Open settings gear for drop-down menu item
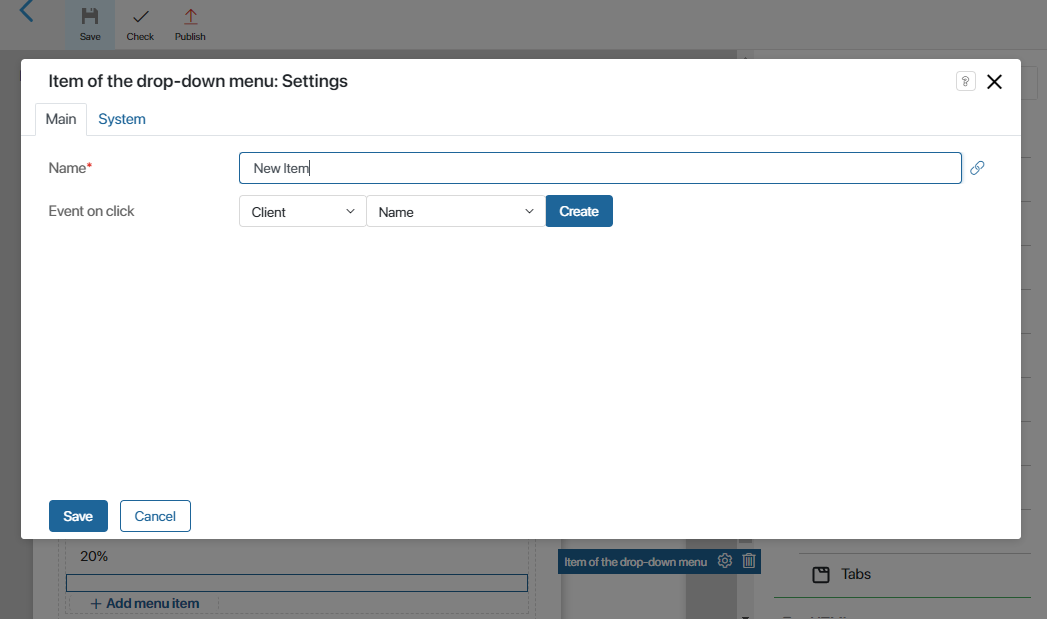1047x619 pixels. tap(724, 561)
